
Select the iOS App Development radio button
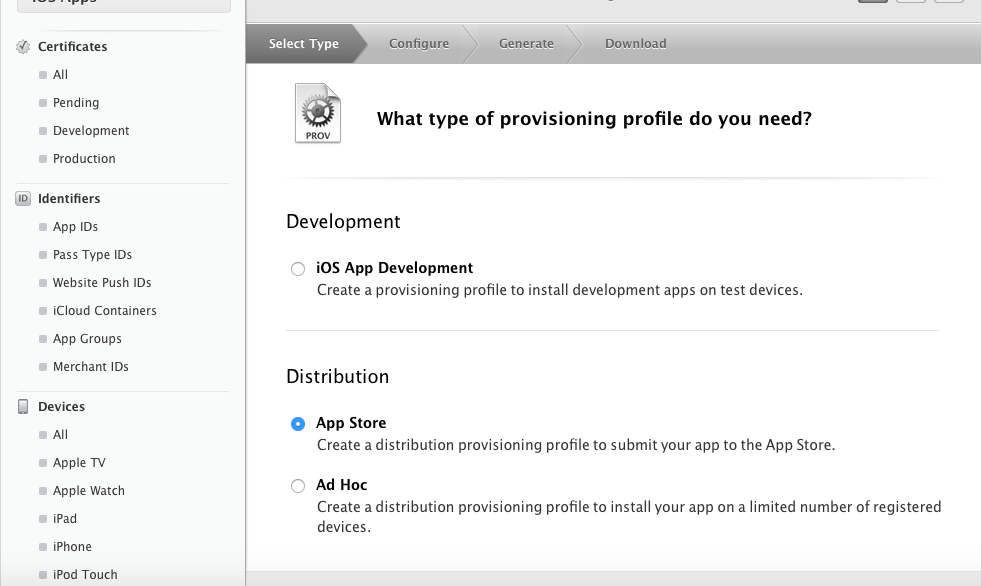click(298, 269)
